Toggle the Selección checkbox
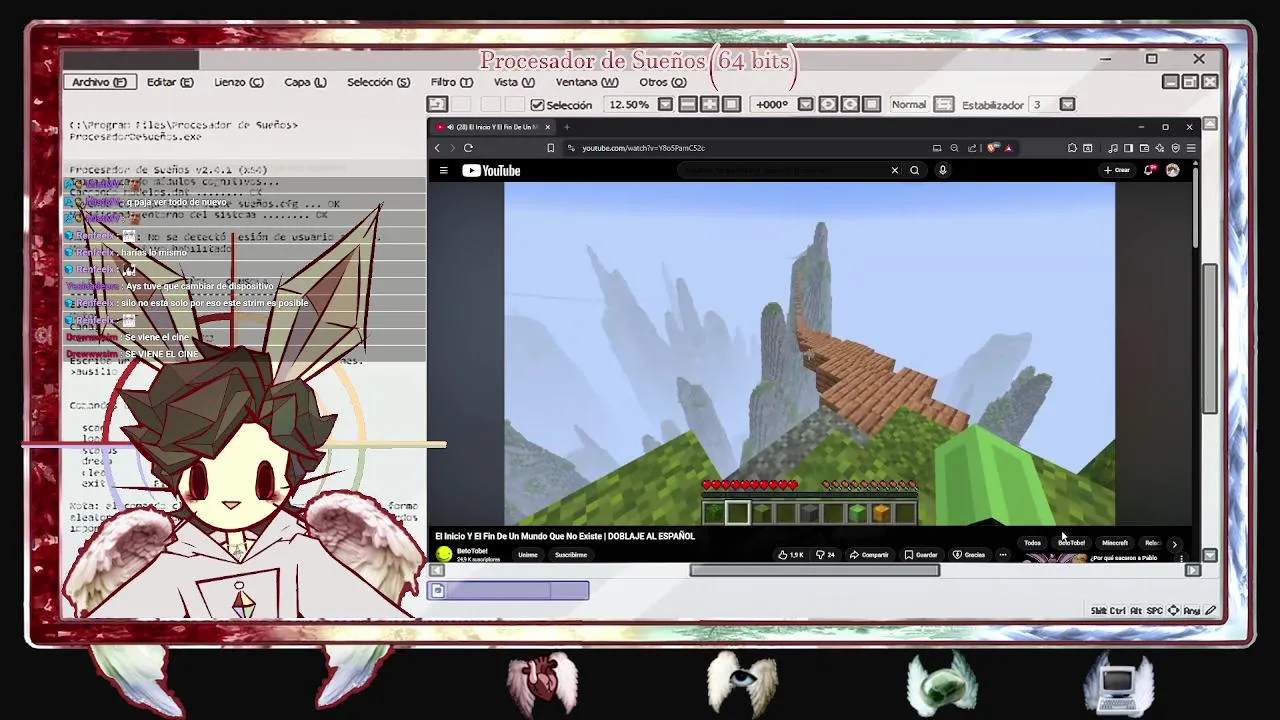This screenshot has height=720, width=1280. pos(537,105)
